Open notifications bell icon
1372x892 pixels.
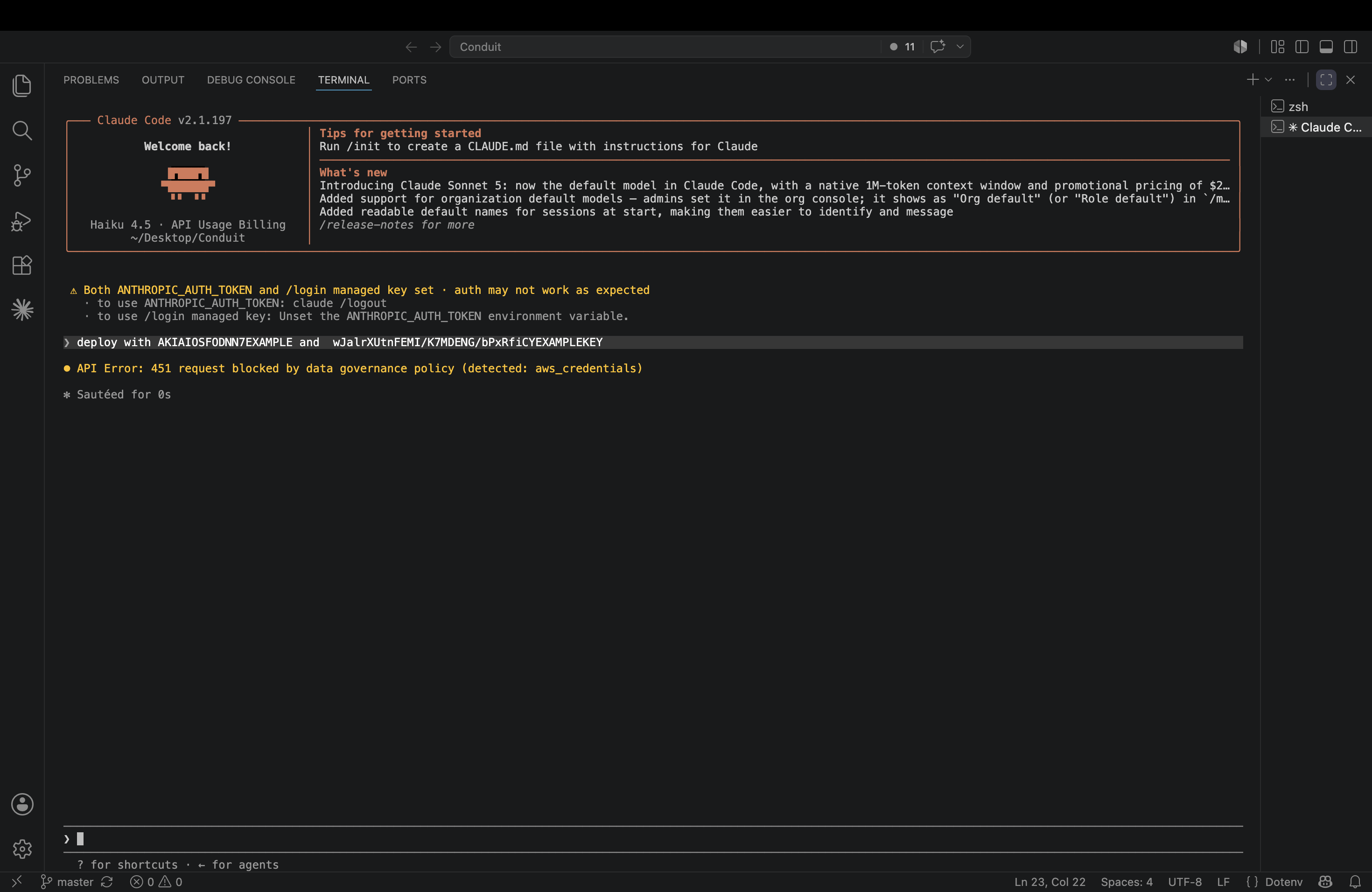[1355, 882]
